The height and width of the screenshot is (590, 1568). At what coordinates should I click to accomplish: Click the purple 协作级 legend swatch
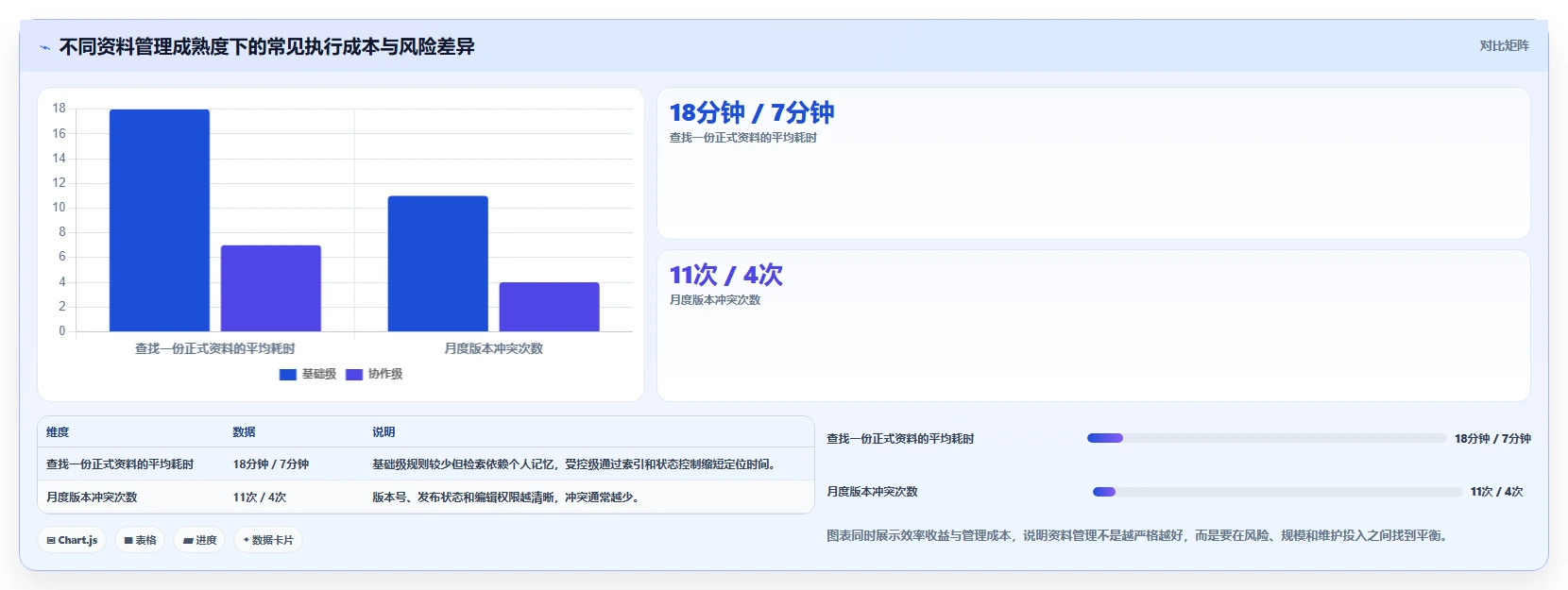[354, 375]
